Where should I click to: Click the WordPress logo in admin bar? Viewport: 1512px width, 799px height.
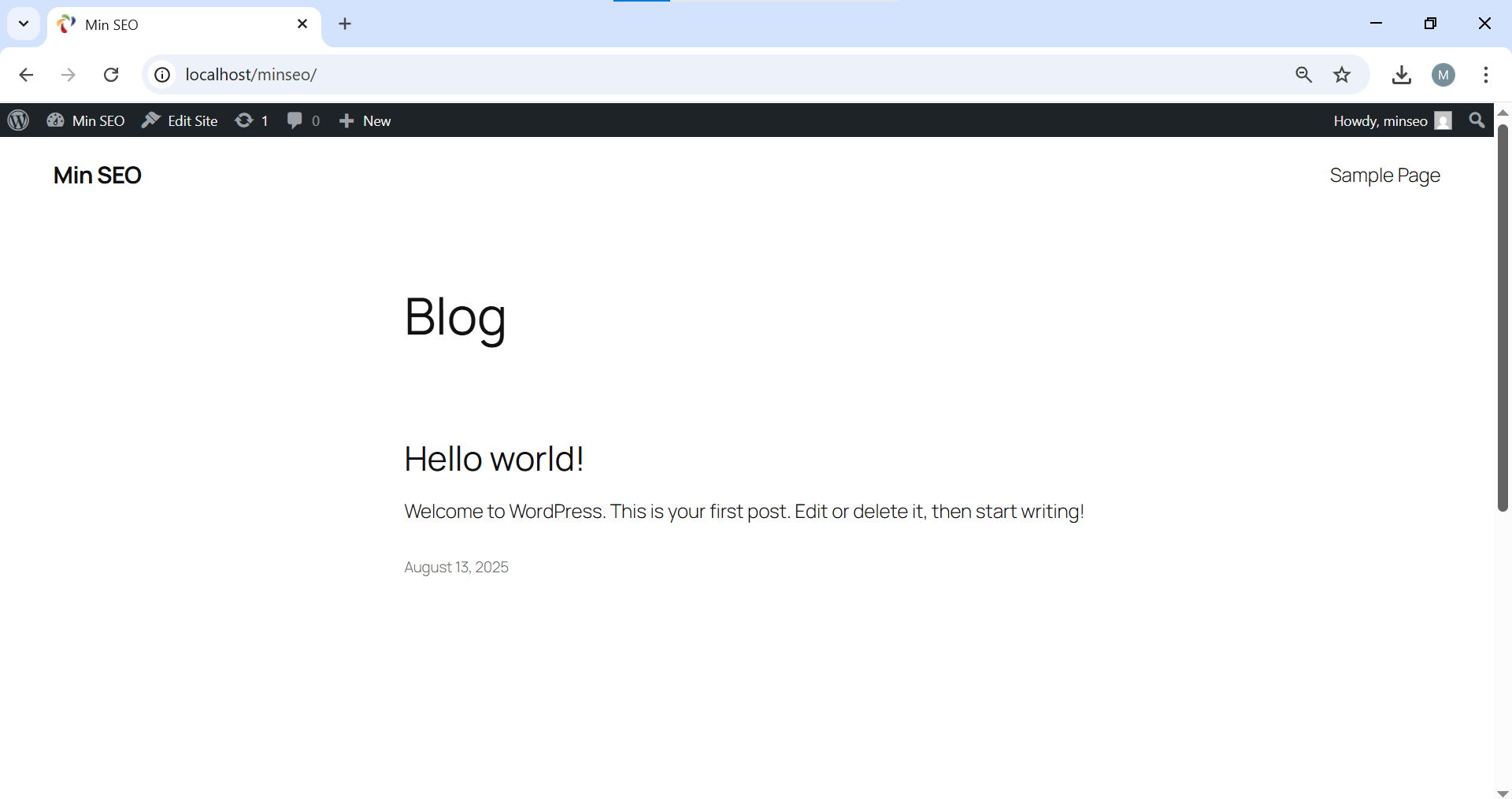pyautogui.click(x=18, y=120)
